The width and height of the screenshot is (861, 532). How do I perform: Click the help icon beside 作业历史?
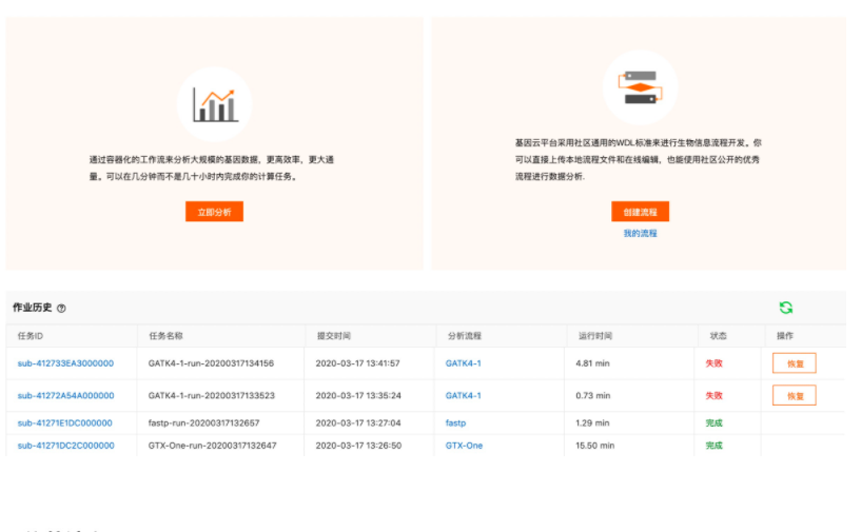point(62,308)
